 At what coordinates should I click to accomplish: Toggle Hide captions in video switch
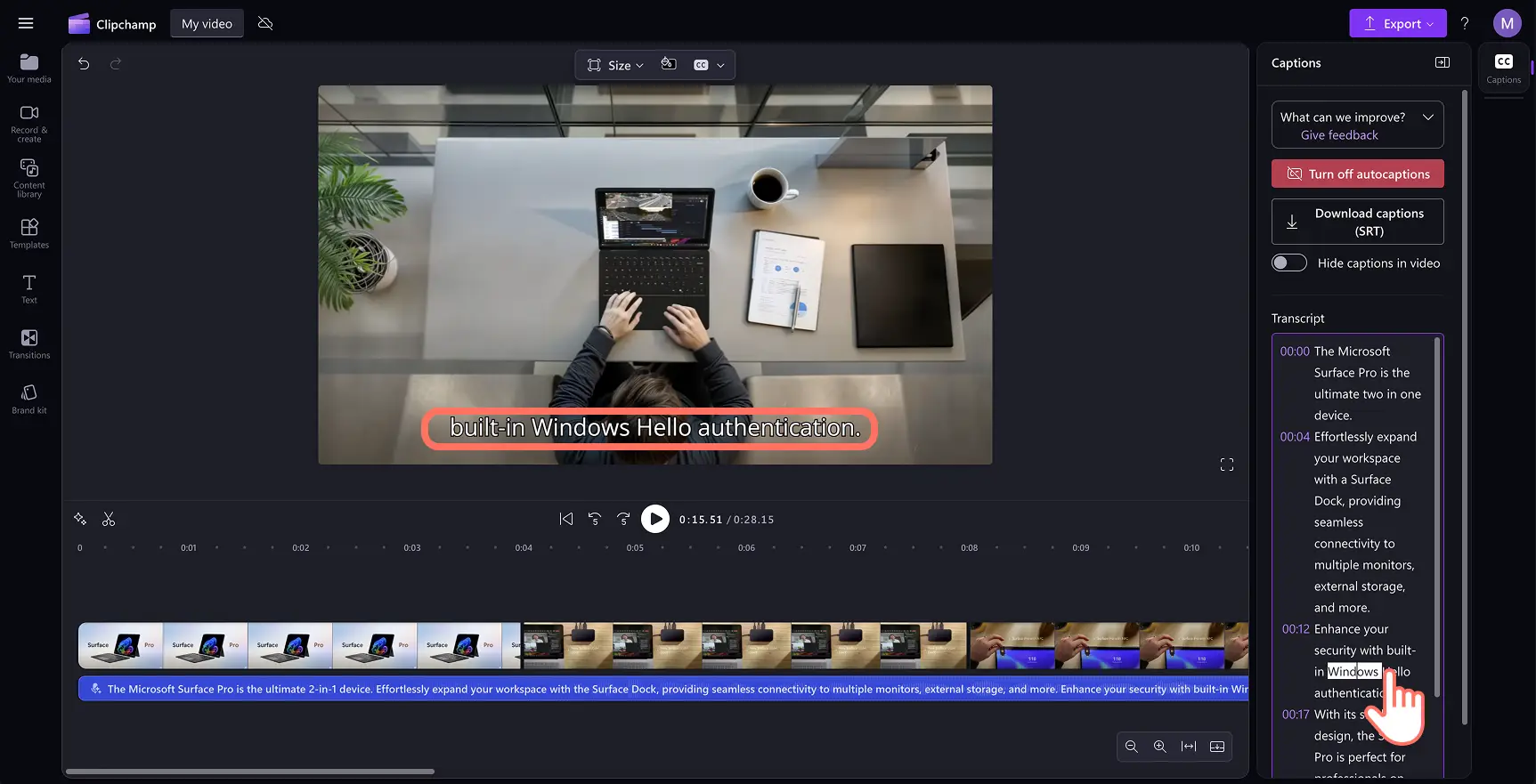click(x=1289, y=263)
